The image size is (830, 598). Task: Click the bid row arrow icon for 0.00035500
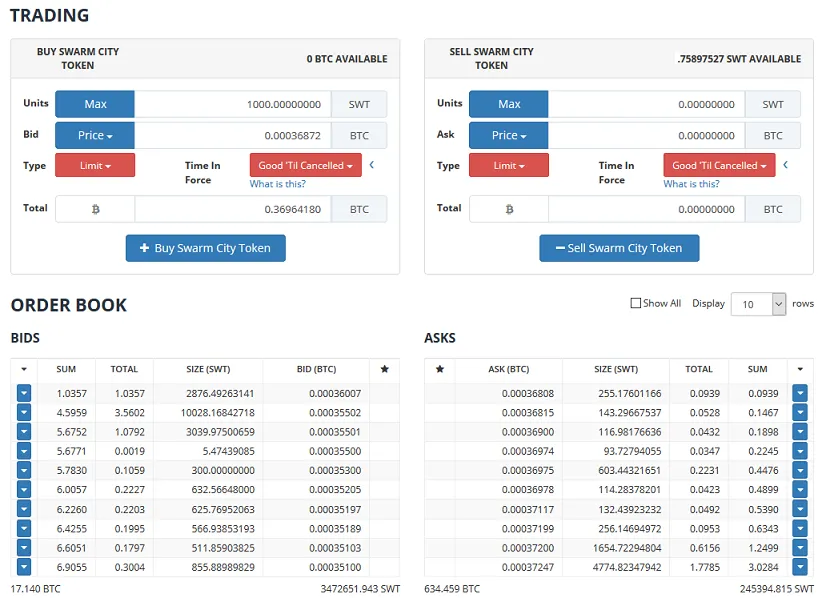click(x=24, y=451)
